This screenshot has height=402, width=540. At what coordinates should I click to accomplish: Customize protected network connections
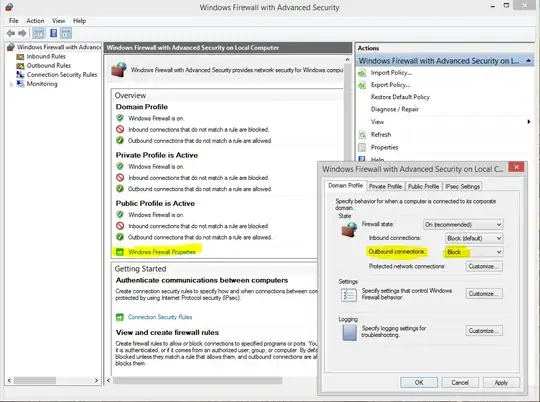click(484, 266)
